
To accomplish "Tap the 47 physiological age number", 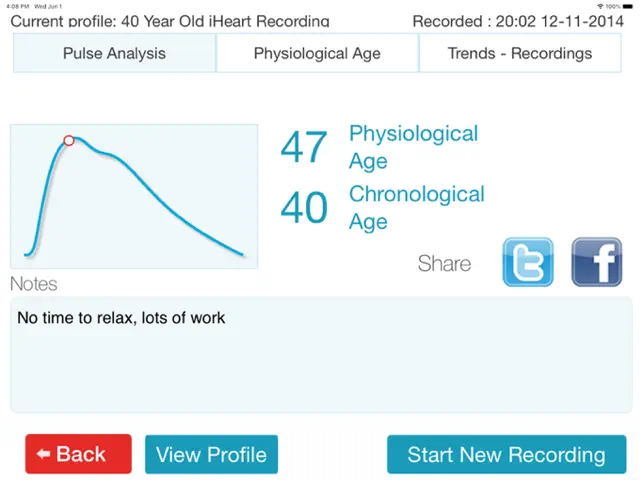I will [x=304, y=147].
